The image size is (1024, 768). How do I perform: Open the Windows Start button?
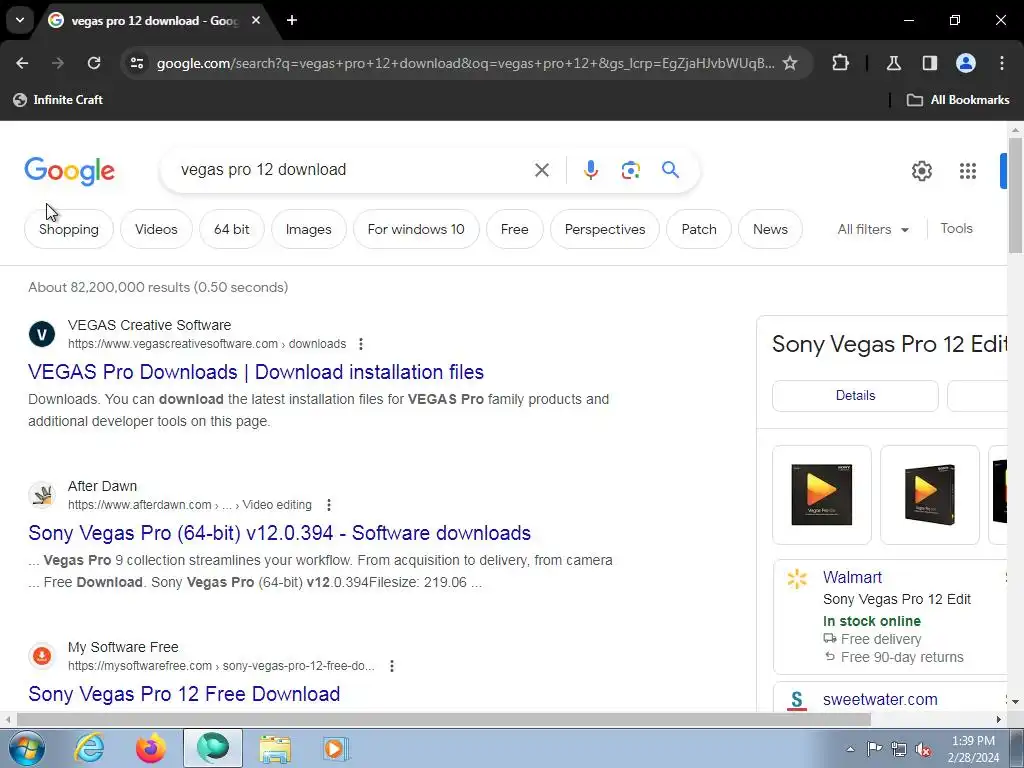[27, 748]
